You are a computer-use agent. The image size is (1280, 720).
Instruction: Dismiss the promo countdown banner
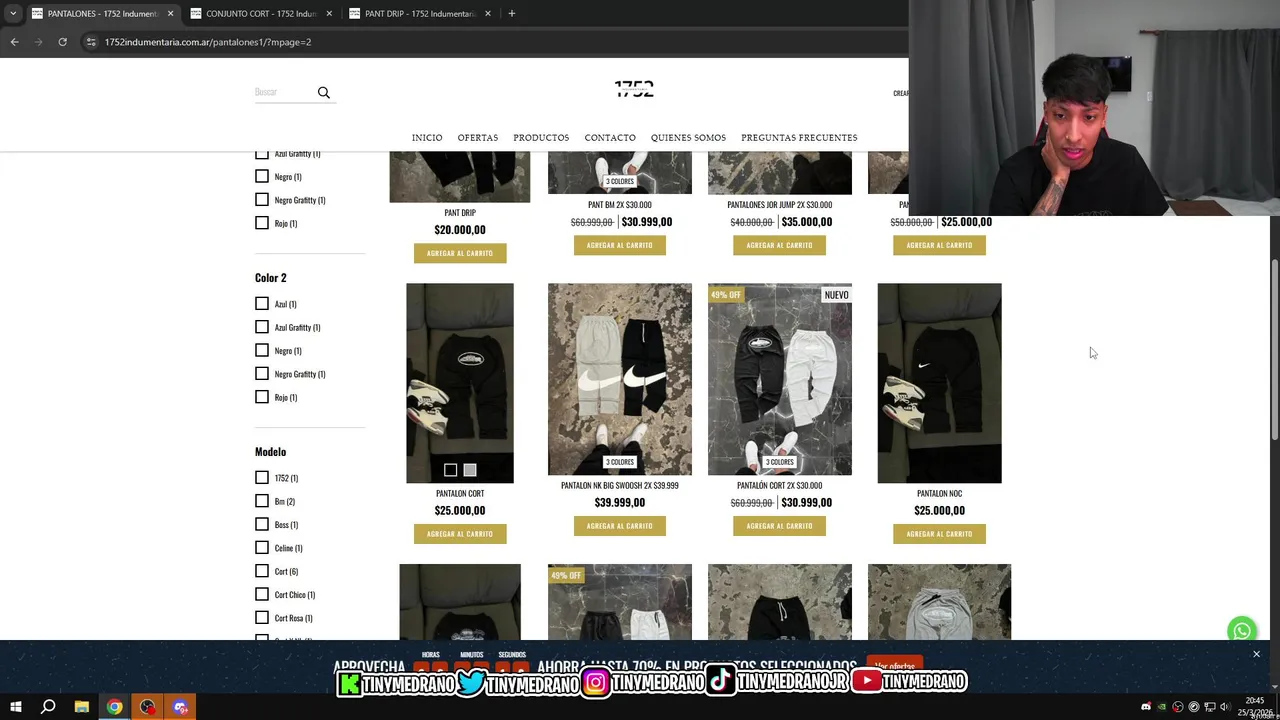click(x=1256, y=654)
